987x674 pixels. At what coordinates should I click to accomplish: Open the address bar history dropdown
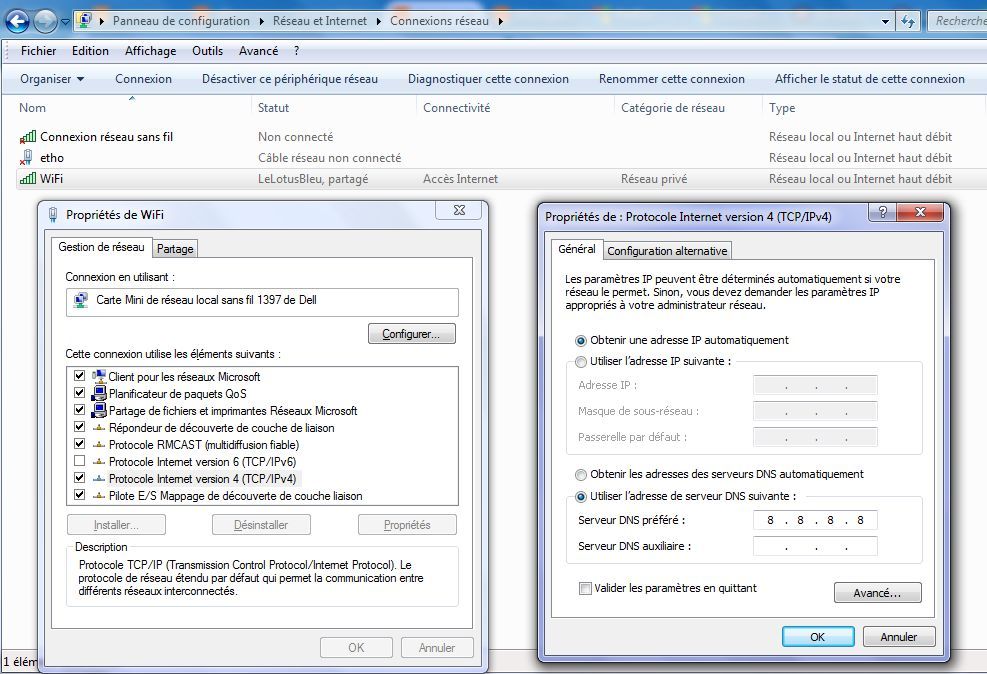(x=884, y=19)
